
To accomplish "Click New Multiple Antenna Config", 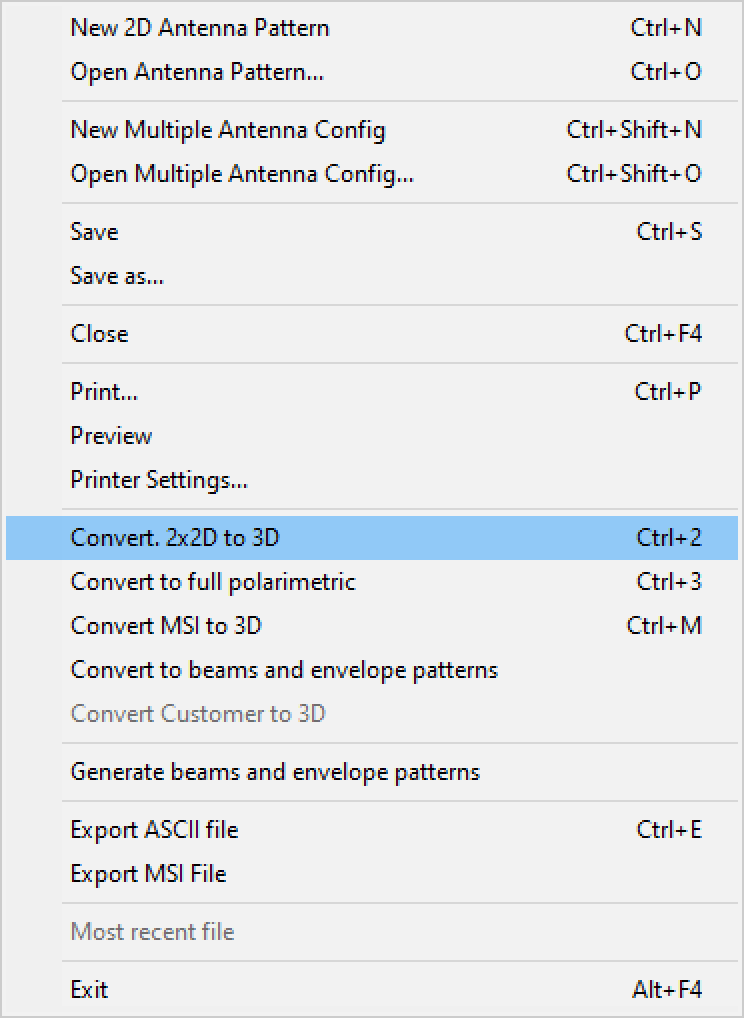I will (228, 130).
